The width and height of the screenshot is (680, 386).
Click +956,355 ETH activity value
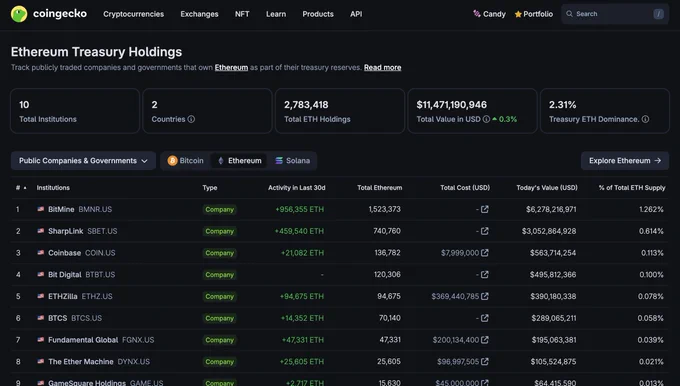[x=300, y=209]
